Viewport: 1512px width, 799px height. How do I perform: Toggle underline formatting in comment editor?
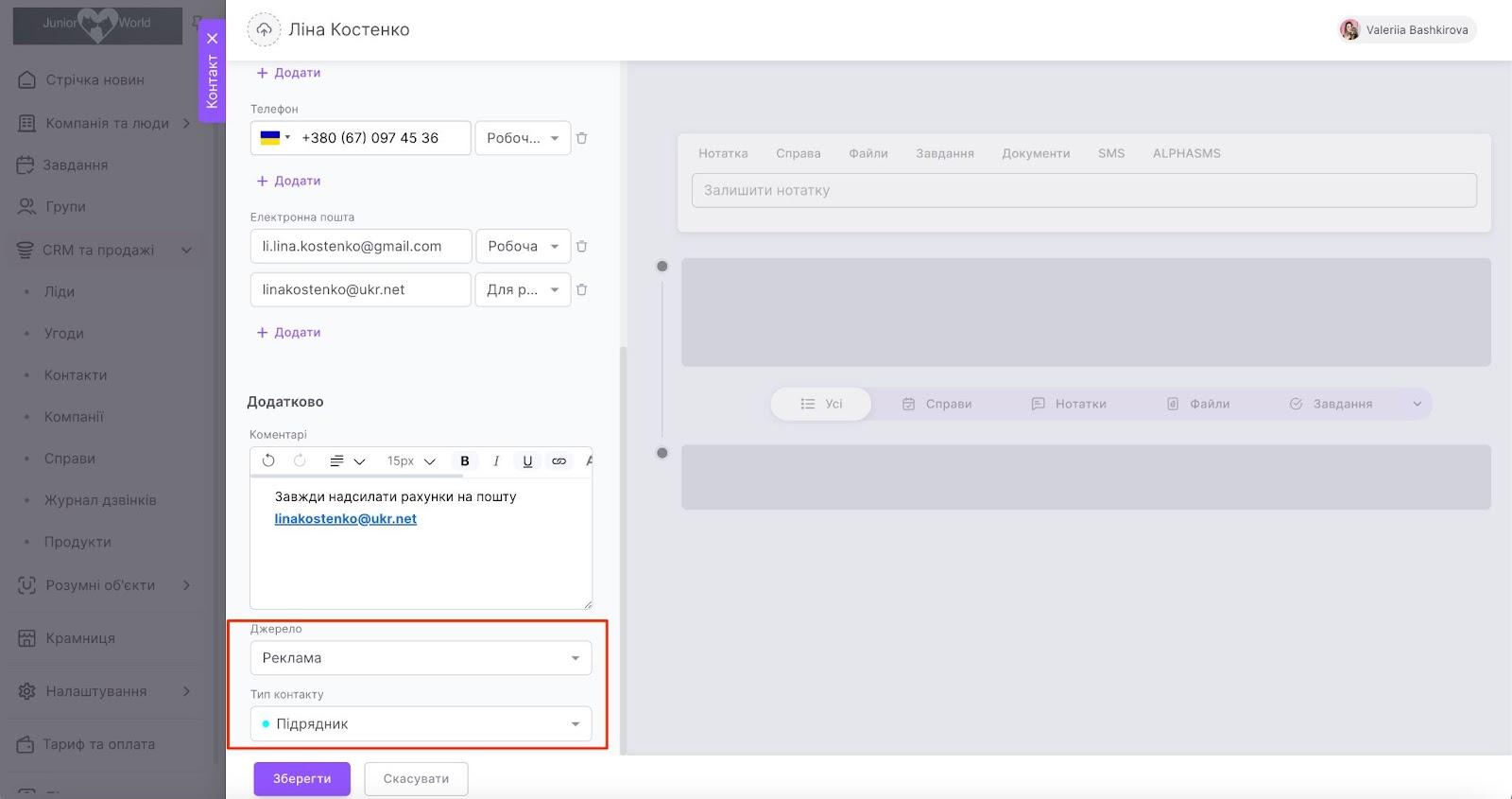[x=527, y=460]
